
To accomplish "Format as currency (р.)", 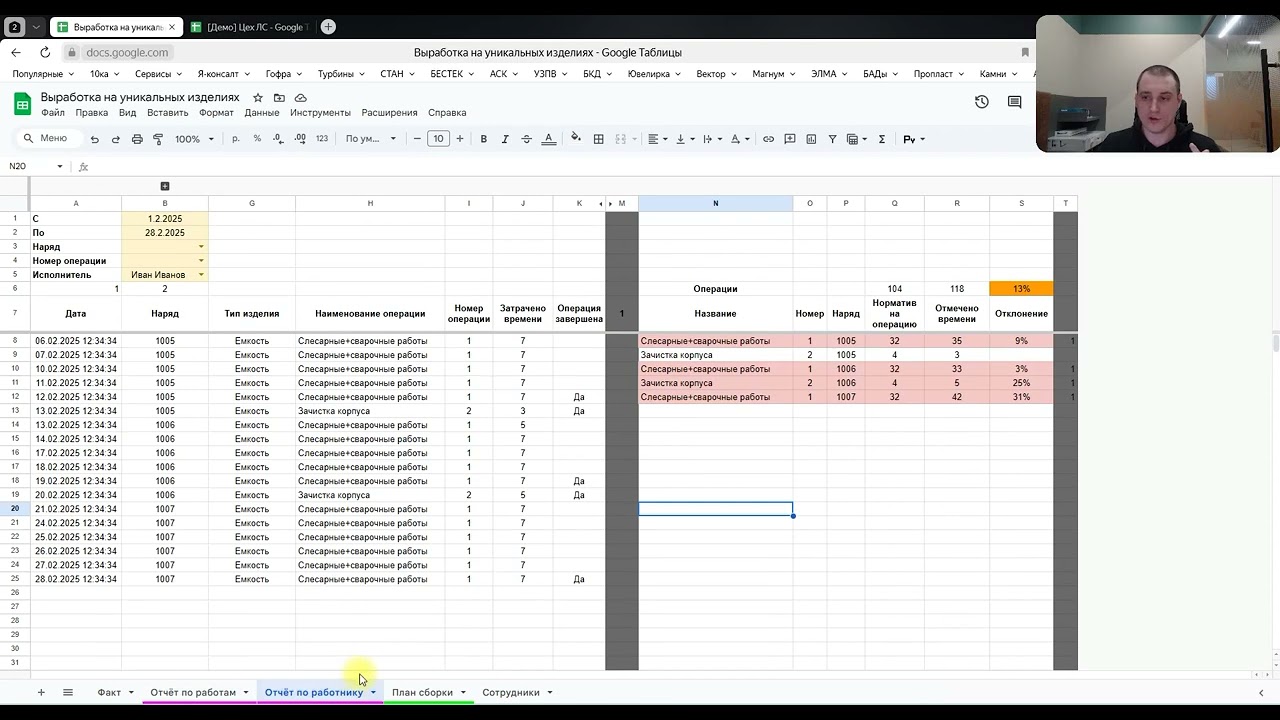I will 236,139.
